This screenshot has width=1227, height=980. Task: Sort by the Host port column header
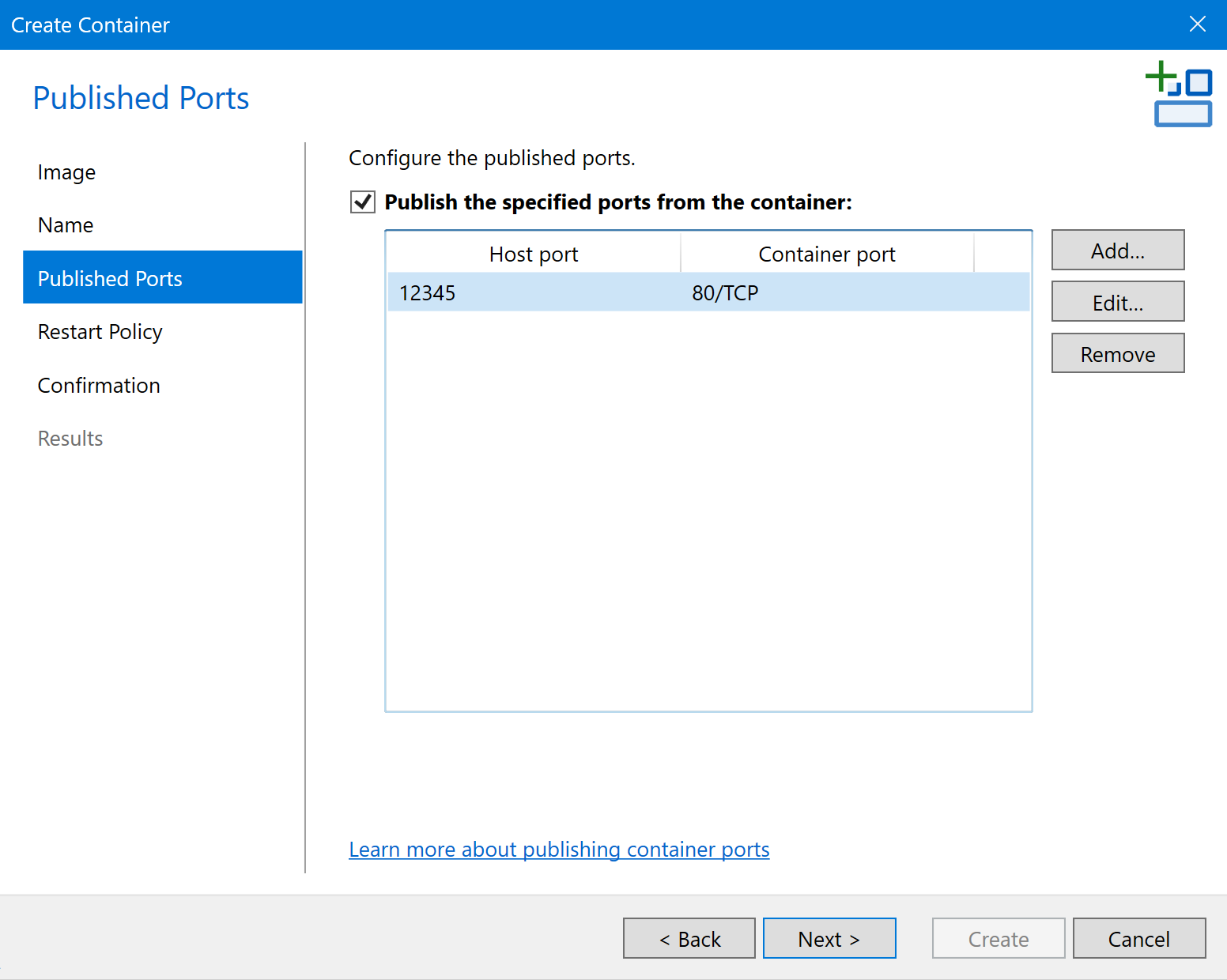[534, 254]
